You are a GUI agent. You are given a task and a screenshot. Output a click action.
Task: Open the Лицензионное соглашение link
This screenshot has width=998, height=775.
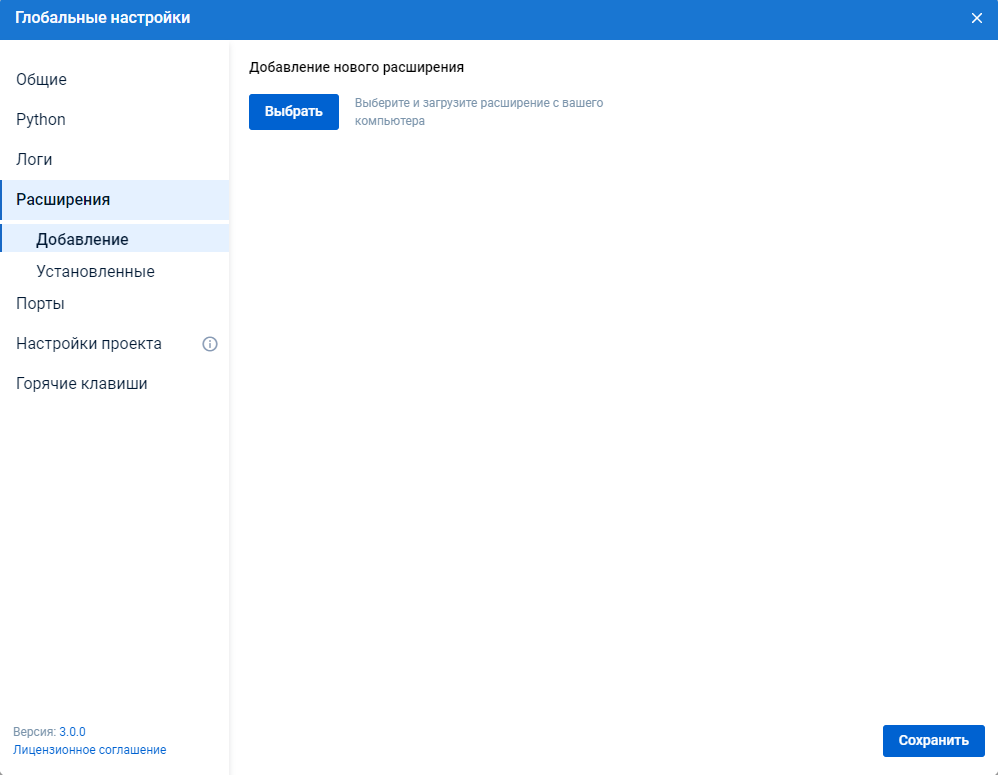[x=90, y=750]
